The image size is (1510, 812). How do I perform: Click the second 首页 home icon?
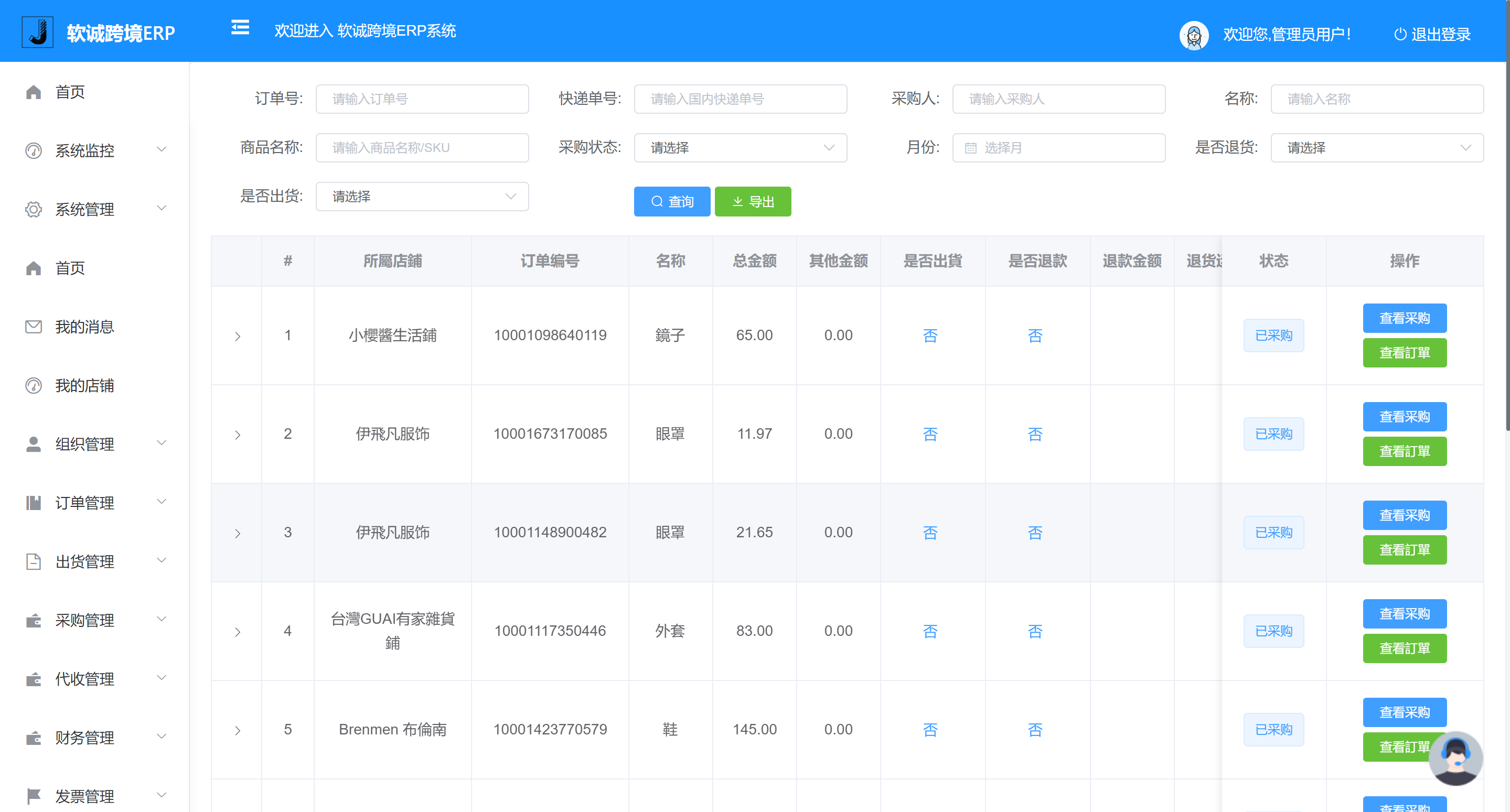click(x=34, y=268)
